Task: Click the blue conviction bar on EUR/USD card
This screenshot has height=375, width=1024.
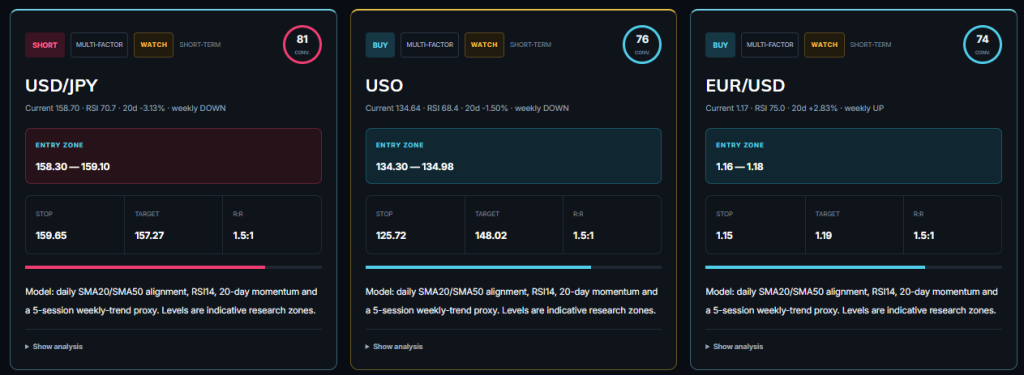Action: click(815, 267)
